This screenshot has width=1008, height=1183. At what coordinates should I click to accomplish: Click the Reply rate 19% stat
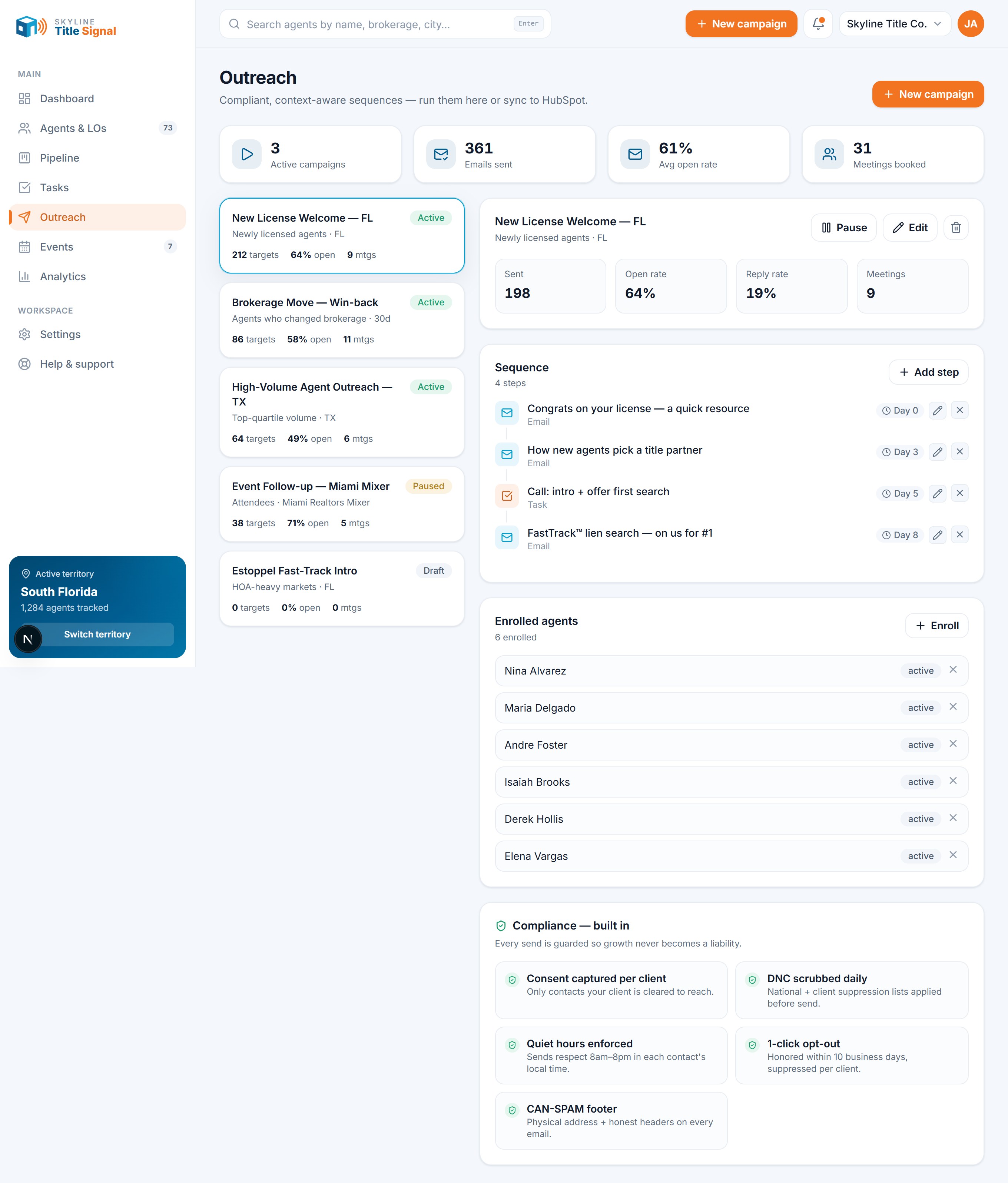(792, 286)
